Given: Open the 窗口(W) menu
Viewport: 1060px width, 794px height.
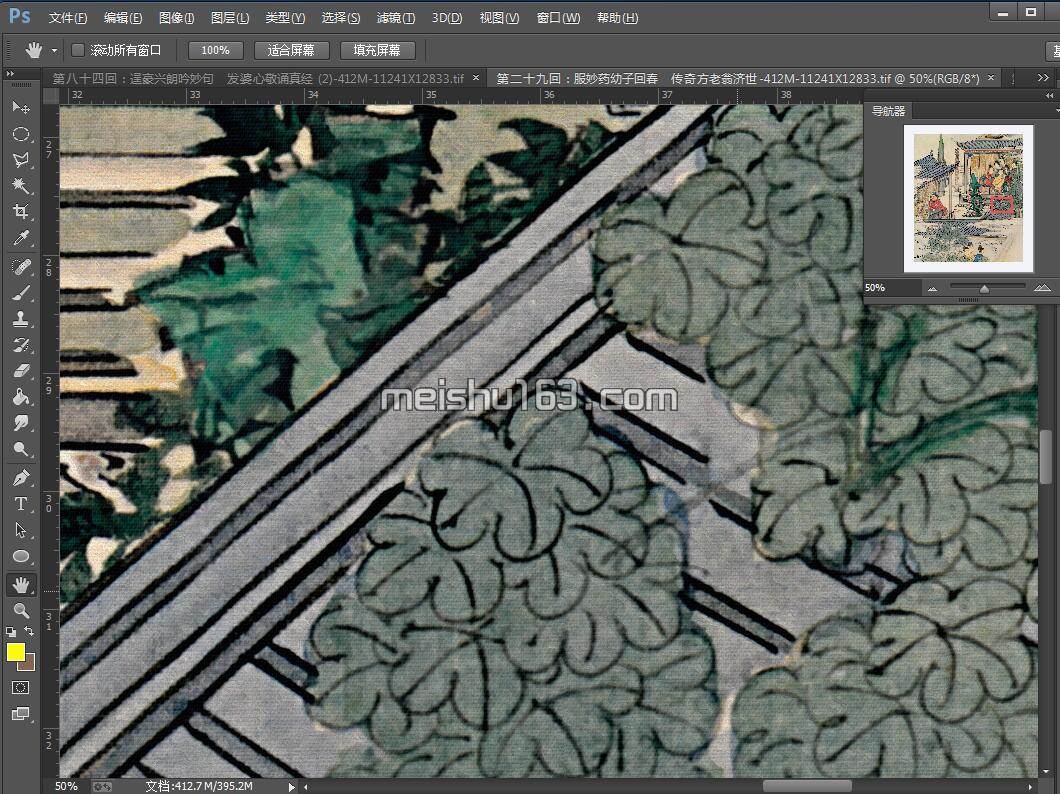Looking at the screenshot, I should pos(558,18).
